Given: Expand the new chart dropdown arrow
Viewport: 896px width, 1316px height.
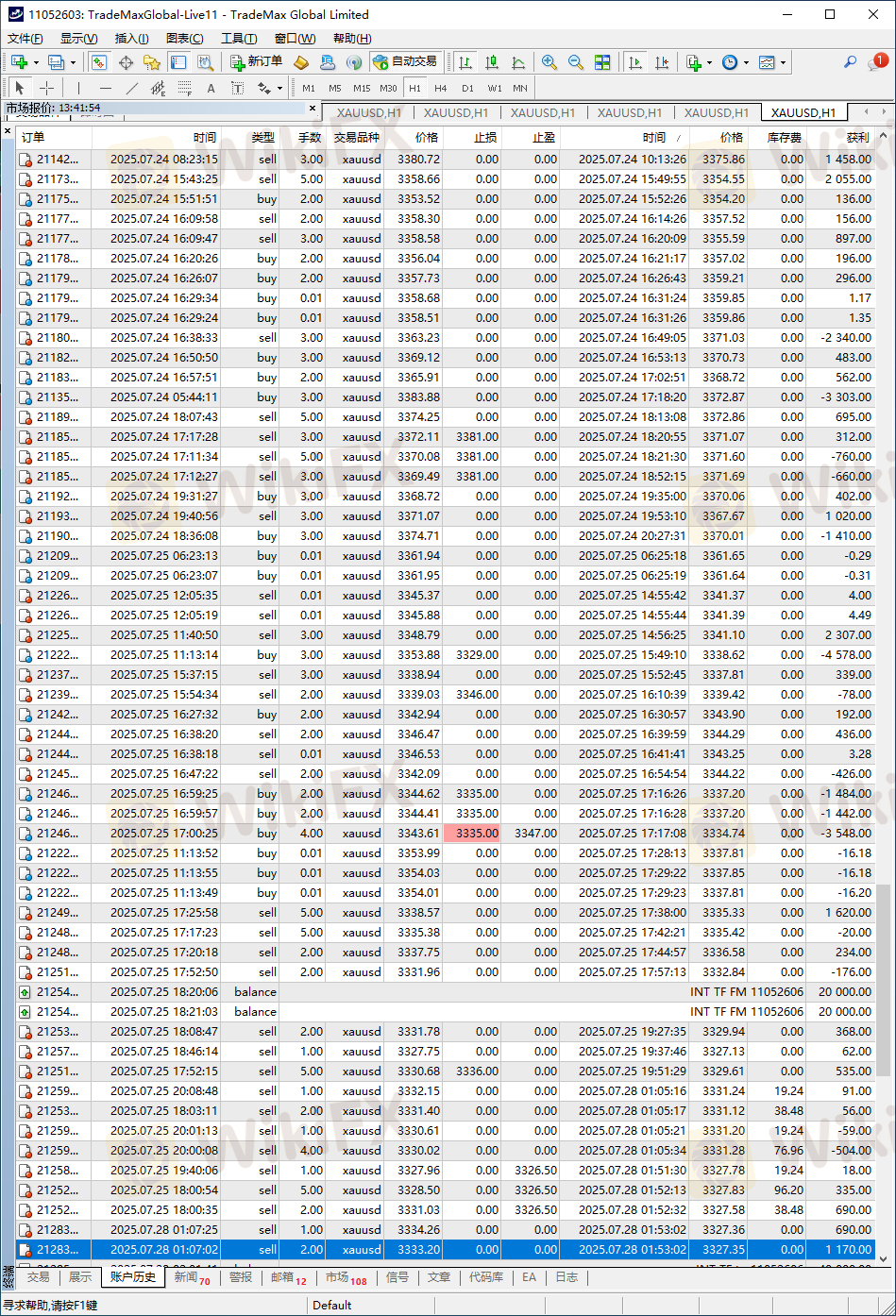Looking at the screenshot, I should coord(36,63).
